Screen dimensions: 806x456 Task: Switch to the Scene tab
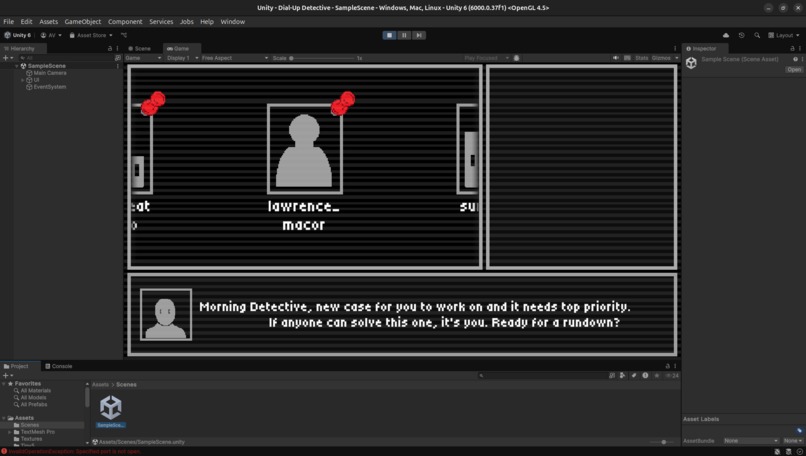(x=139, y=48)
